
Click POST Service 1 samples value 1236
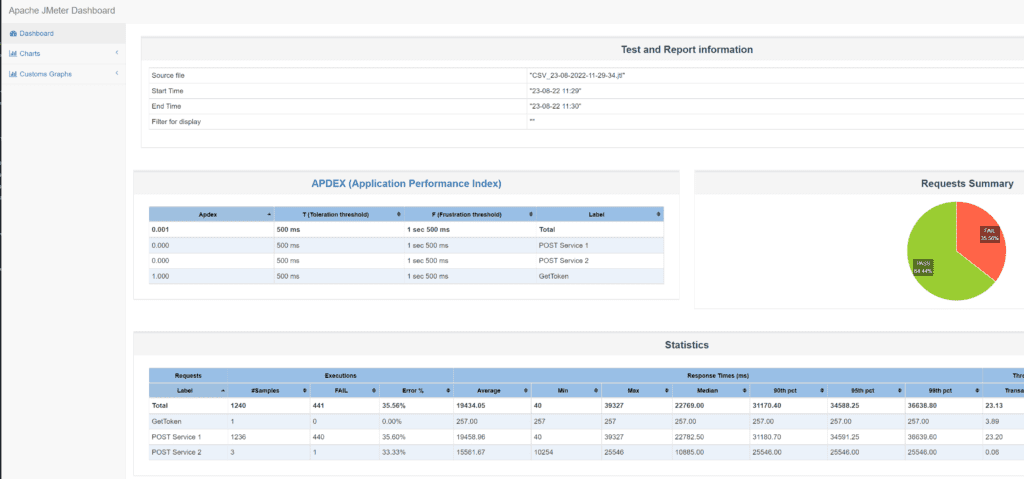pos(238,437)
